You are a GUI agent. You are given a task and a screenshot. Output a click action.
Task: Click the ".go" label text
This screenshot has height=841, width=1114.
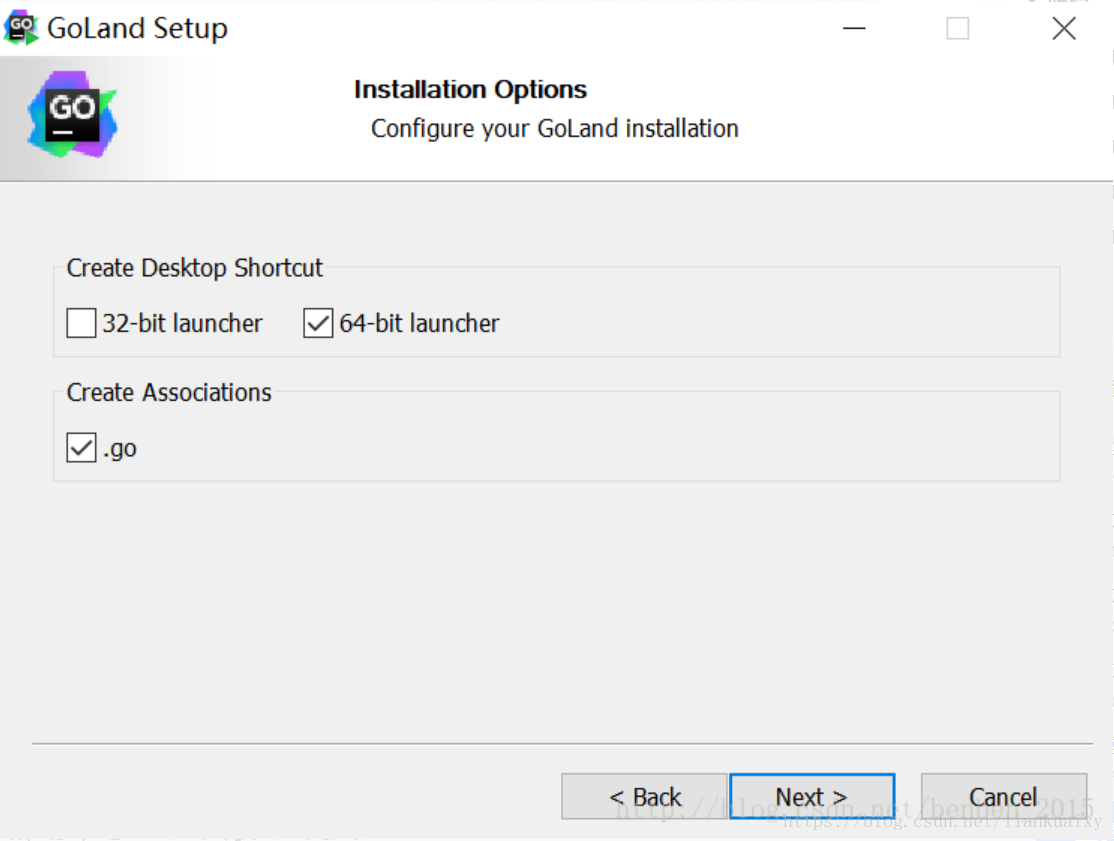click(120, 449)
